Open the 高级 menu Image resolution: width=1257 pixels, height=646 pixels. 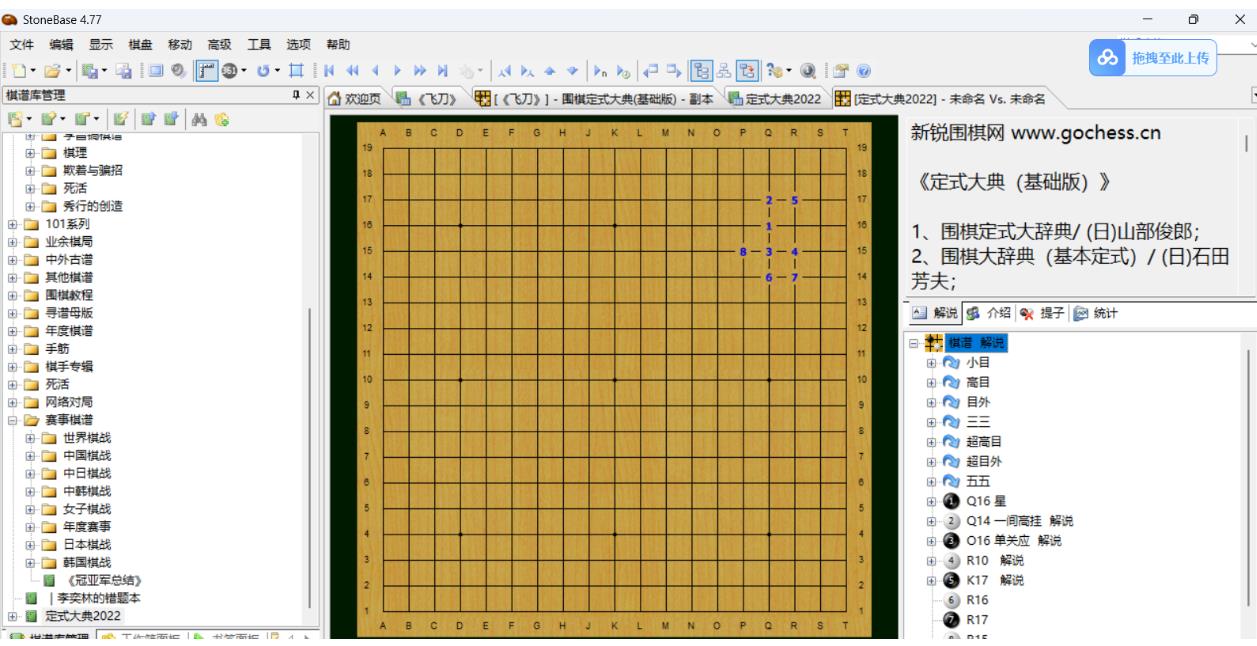(220, 45)
